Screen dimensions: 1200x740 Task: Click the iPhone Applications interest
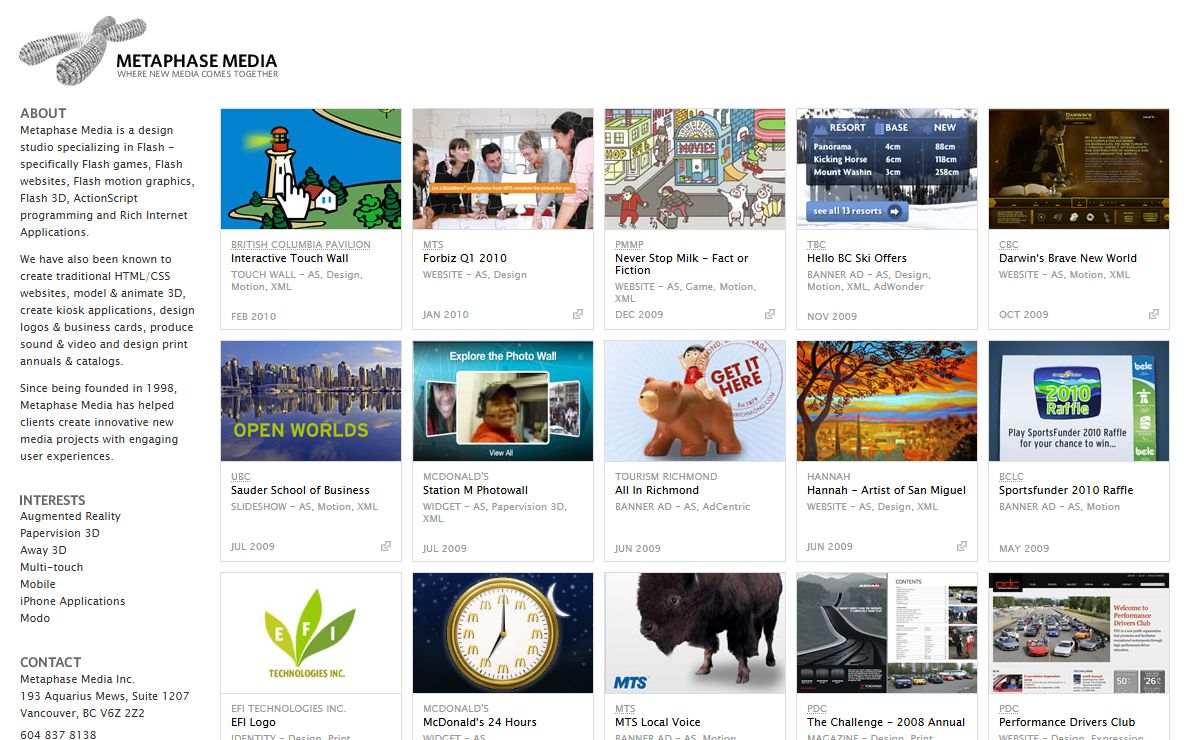73,601
